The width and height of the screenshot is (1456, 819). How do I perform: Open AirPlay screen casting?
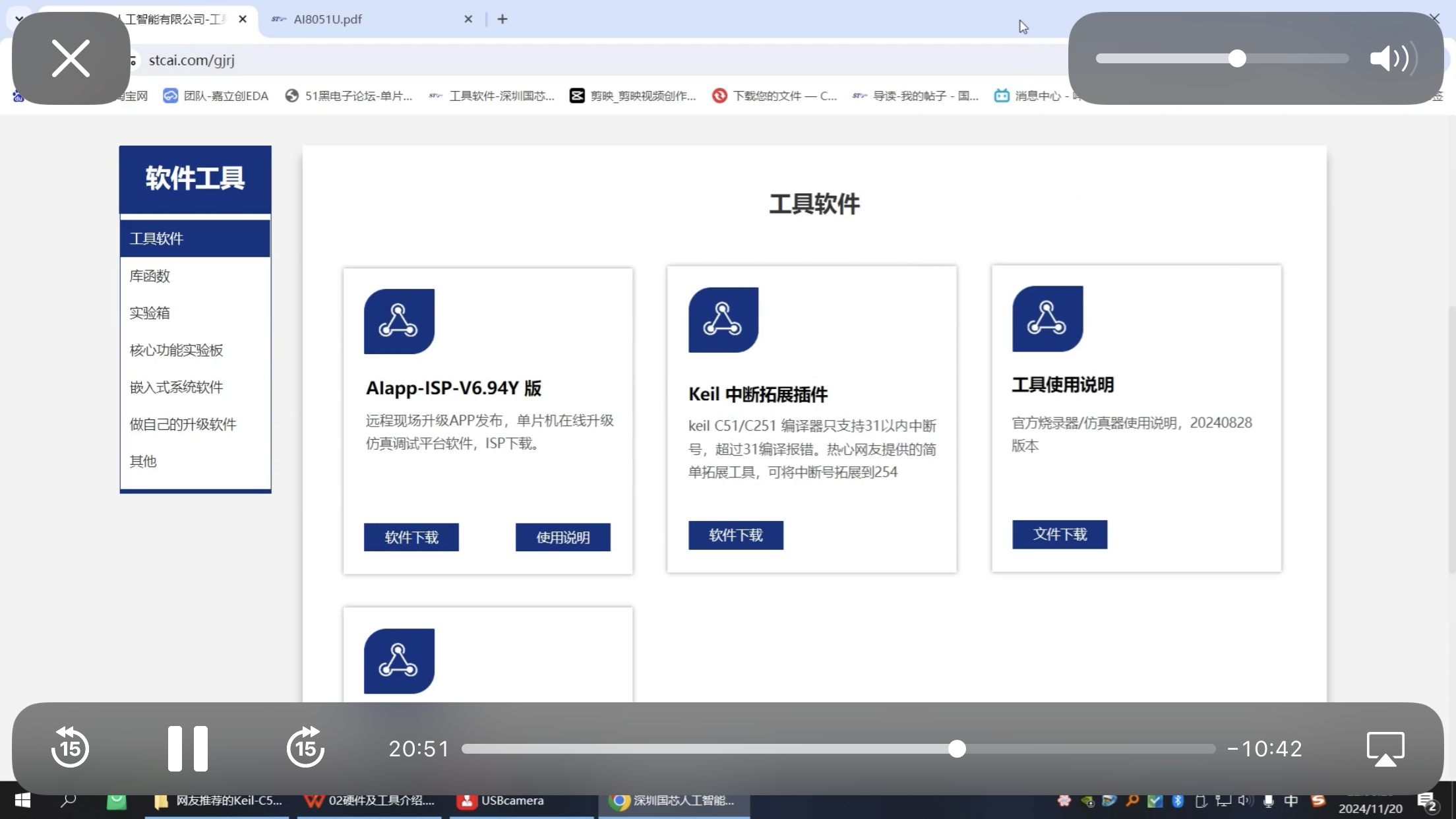point(1385,748)
